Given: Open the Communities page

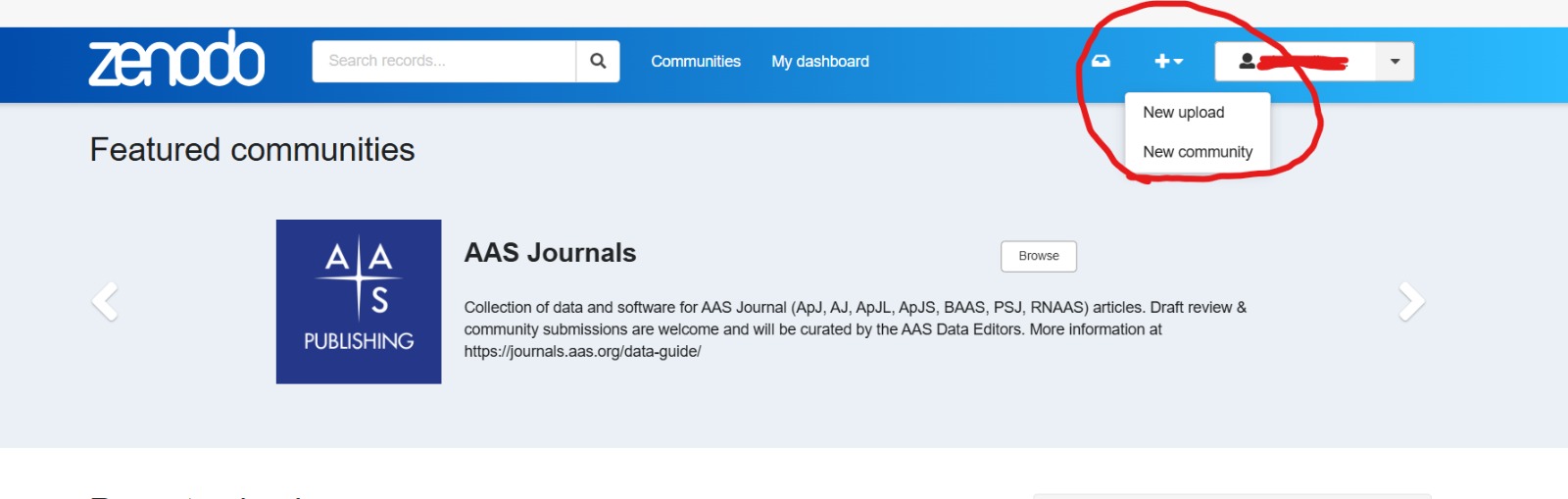Looking at the screenshot, I should 695,61.
